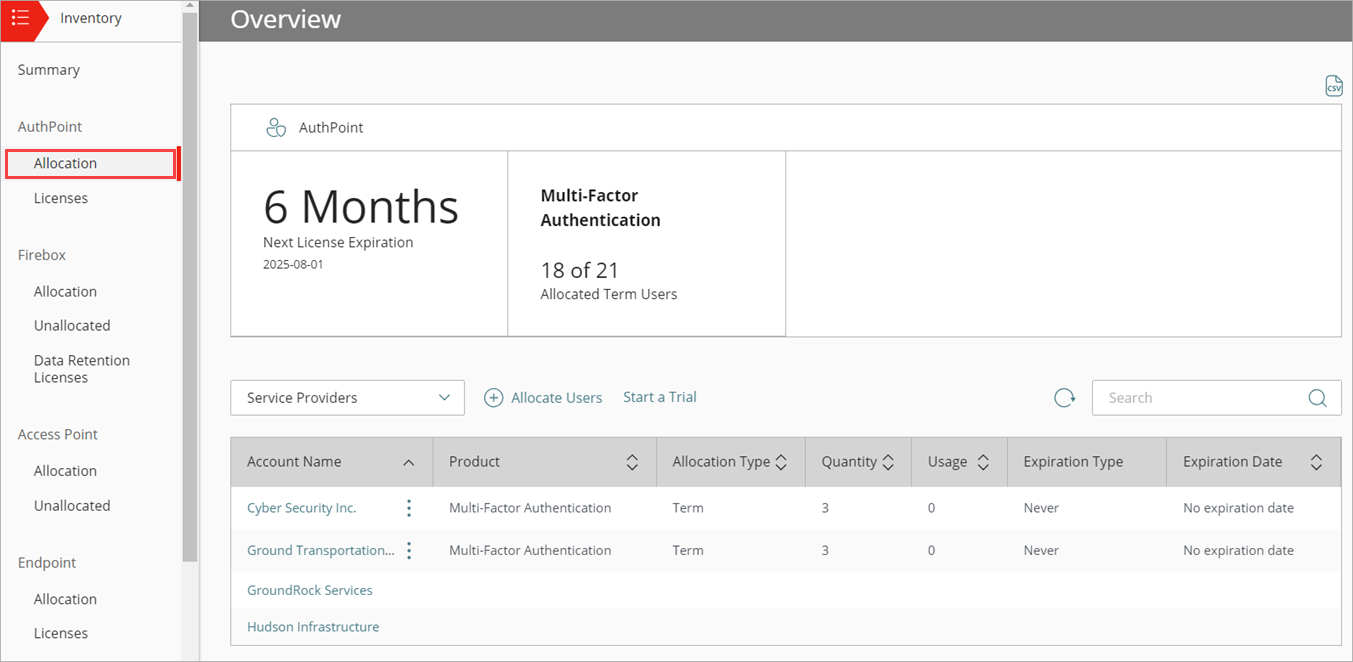Select Licenses under AuthPoint section
Image resolution: width=1353 pixels, height=662 pixels.
61,197
